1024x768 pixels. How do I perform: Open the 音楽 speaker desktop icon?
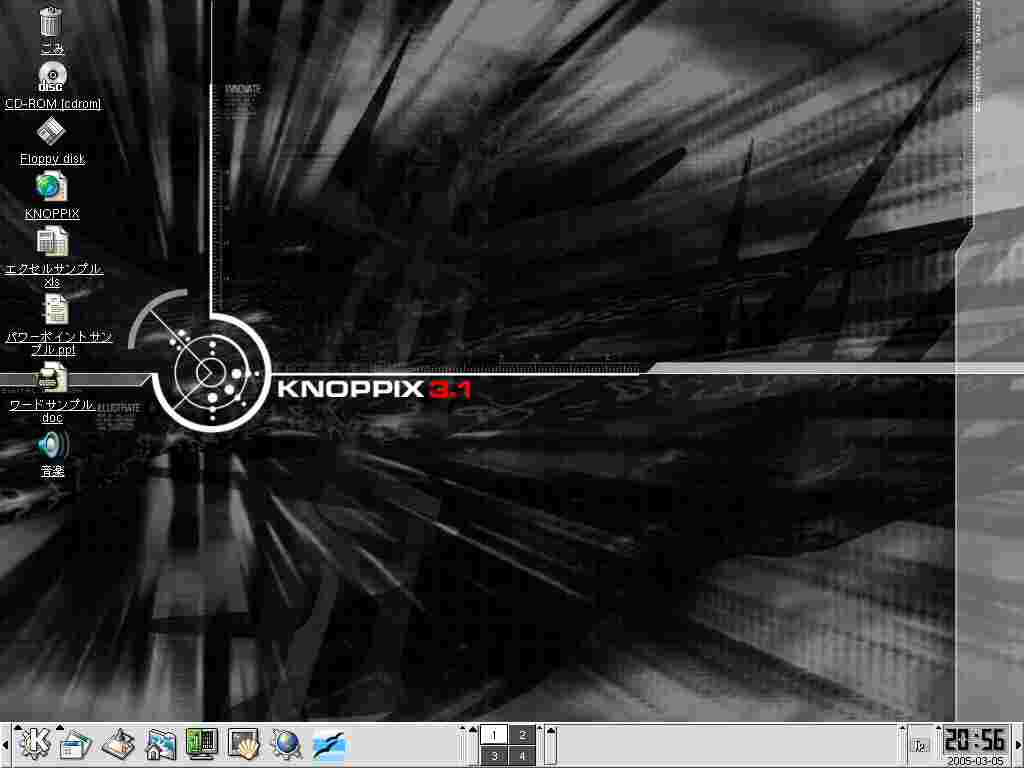click(52, 445)
